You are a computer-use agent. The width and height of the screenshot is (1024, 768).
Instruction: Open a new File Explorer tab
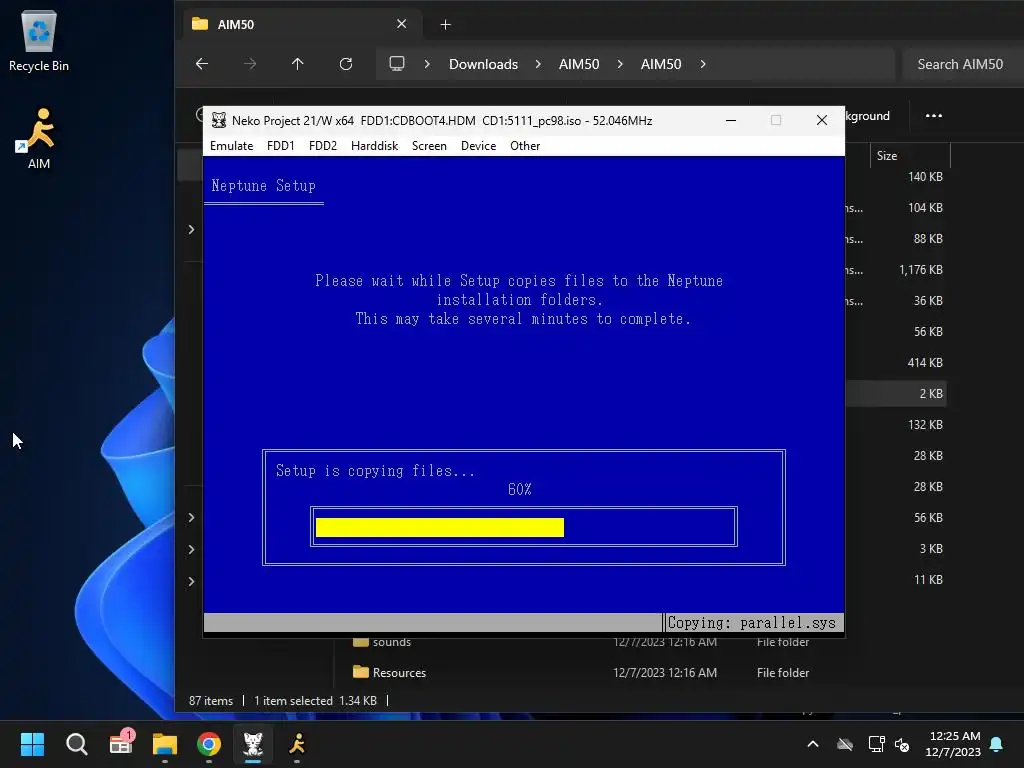click(x=445, y=25)
